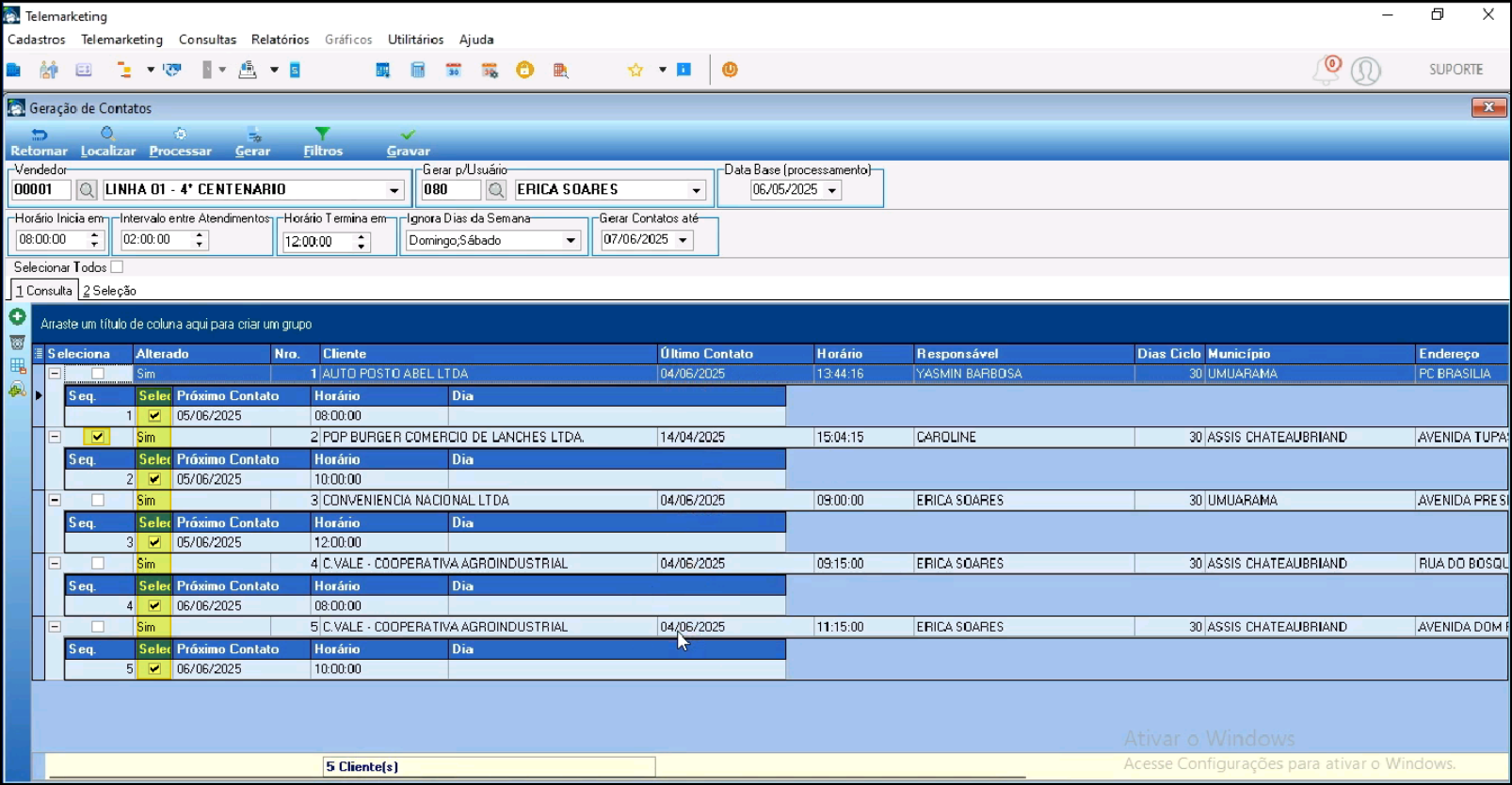This screenshot has height=785, width=1512.
Task: Open the calendar 30 toolbar icon
Action: tap(454, 70)
